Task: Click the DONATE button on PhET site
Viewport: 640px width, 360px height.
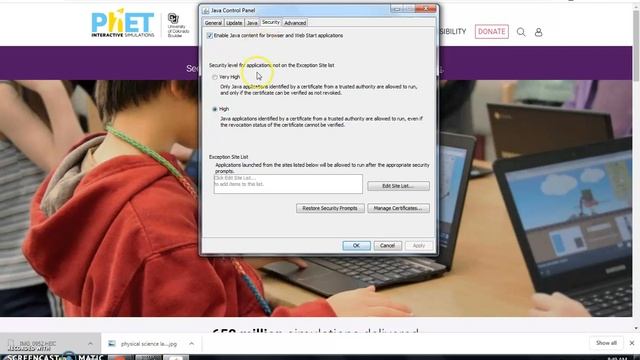Action: 491,31
